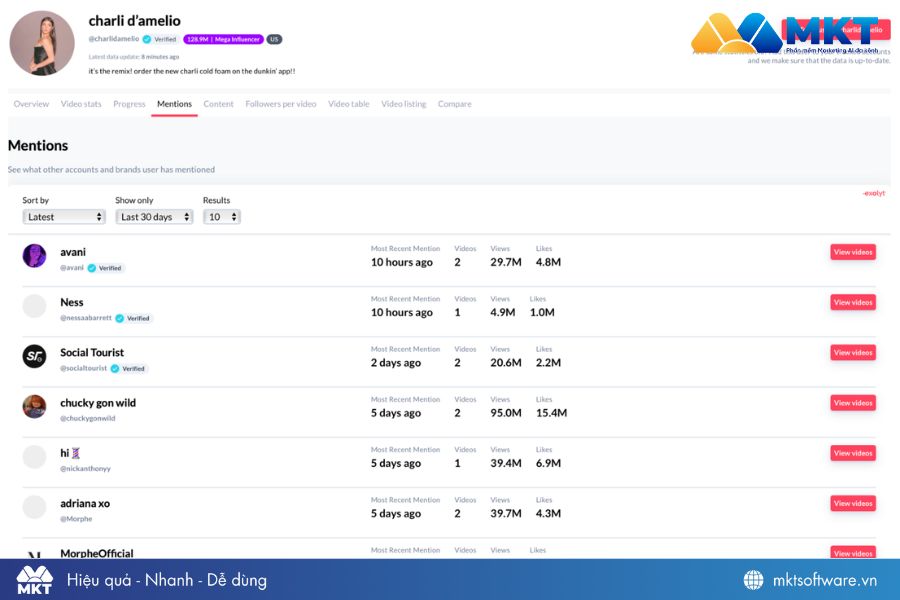Click the US country badge

pyautogui.click(x=274, y=39)
